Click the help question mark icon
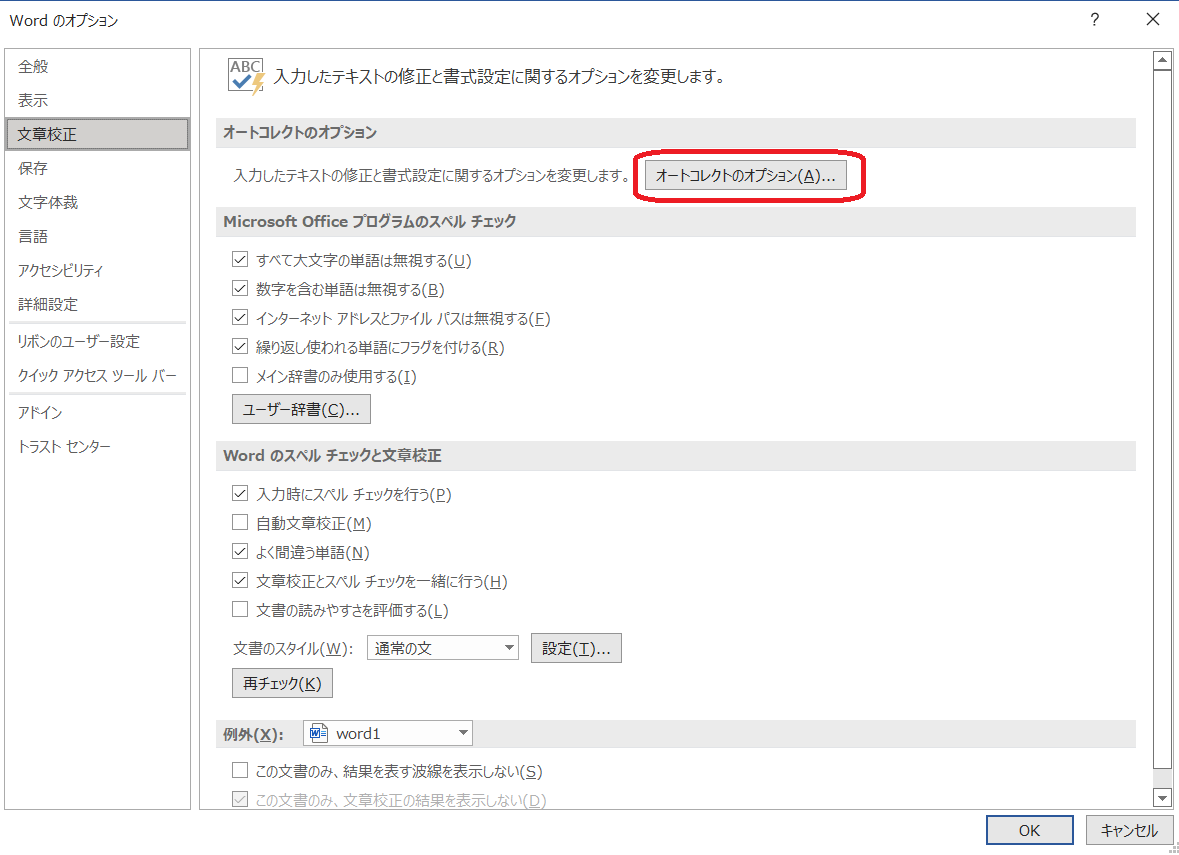This screenshot has height=855, width=1179. [1094, 19]
